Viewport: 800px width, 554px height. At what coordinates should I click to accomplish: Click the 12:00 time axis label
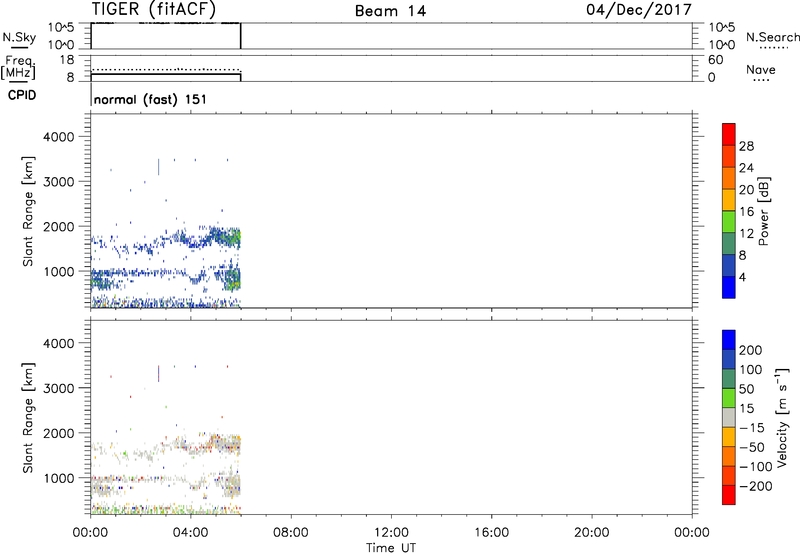(391, 533)
